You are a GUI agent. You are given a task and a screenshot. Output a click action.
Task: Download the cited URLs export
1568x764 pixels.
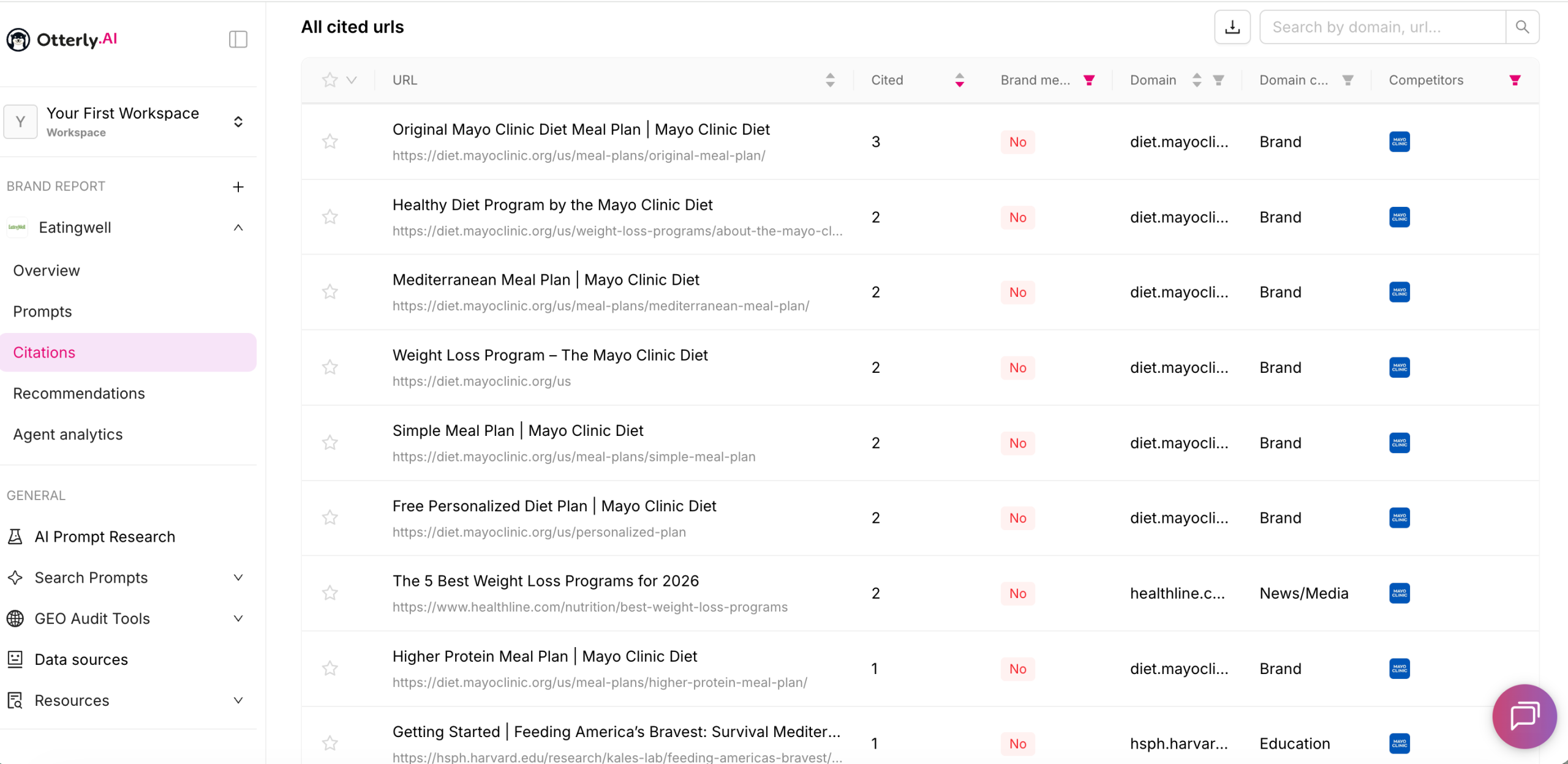coord(1232,27)
